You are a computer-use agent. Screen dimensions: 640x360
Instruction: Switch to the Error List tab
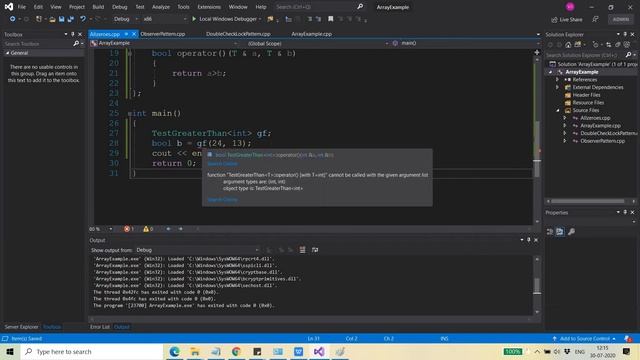[x=100, y=327]
